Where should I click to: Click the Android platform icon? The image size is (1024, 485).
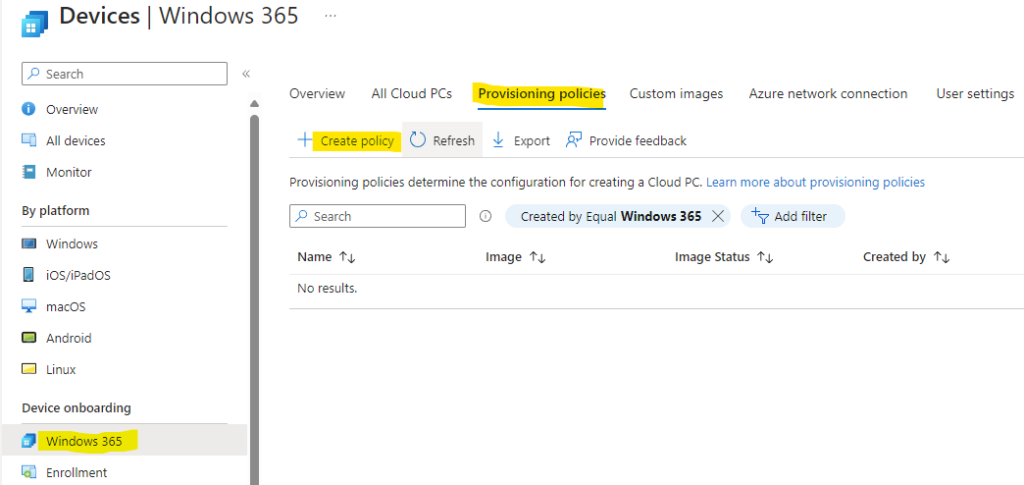(x=28, y=337)
